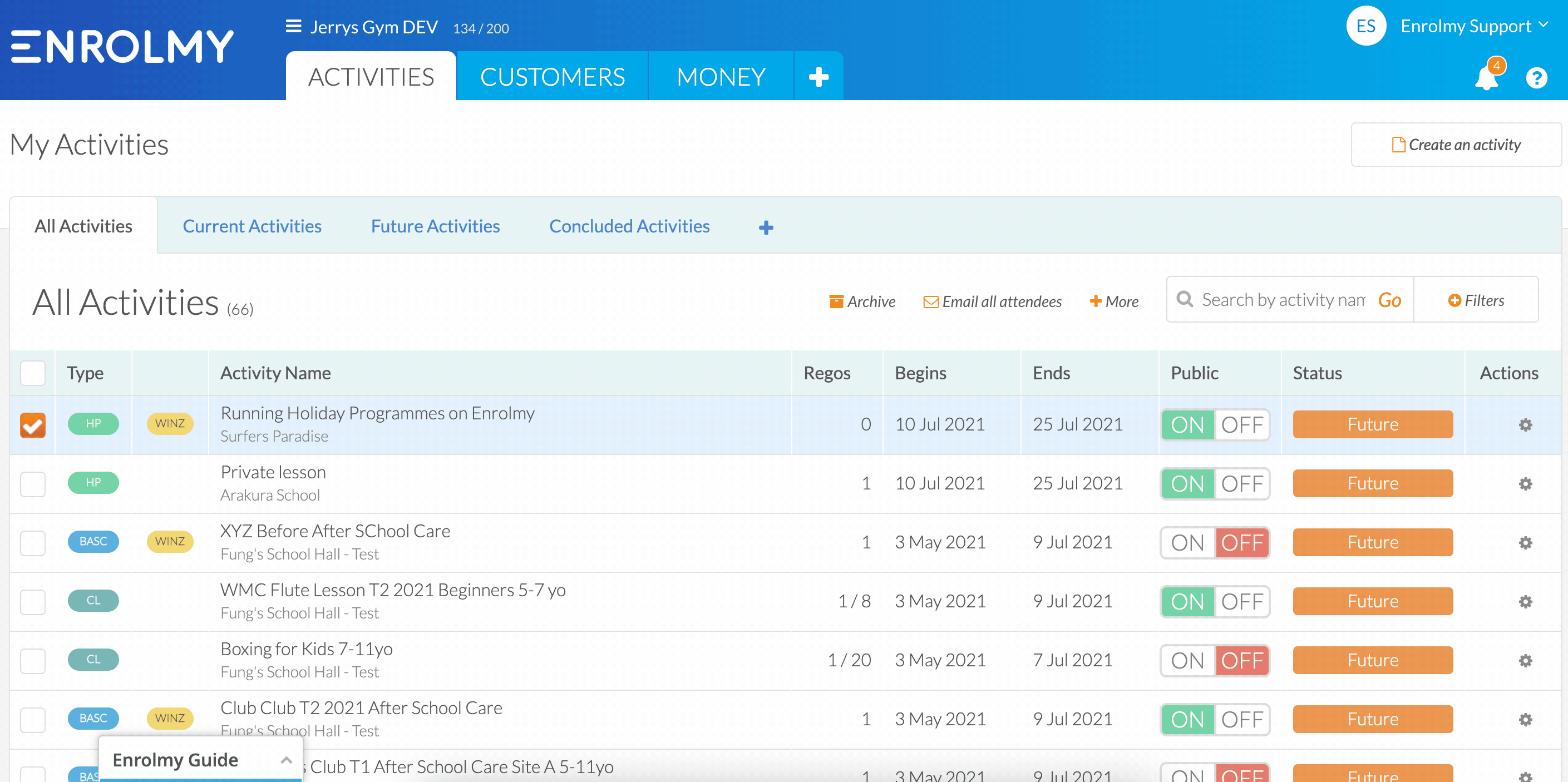Switch to Current Activities tab
Viewport: 1568px width, 782px height.
click(x=252, y=226)
